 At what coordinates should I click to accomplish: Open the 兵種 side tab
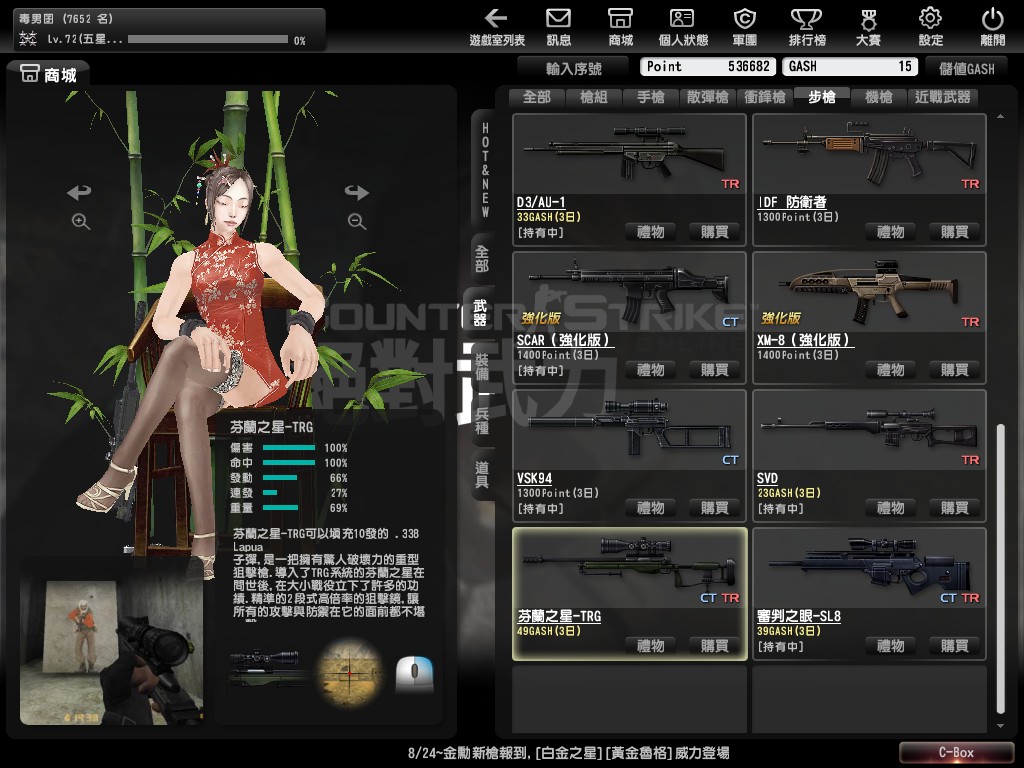pos(482,421)
